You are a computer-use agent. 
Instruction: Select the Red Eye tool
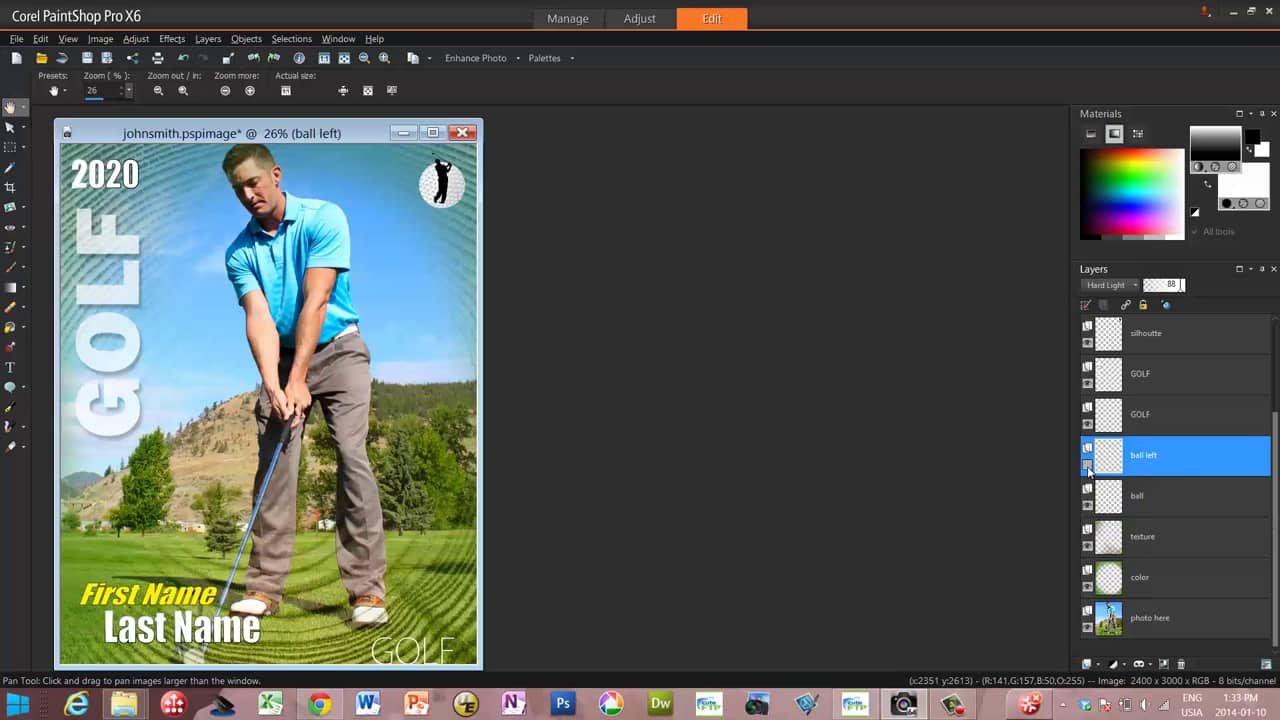(10, 227)
